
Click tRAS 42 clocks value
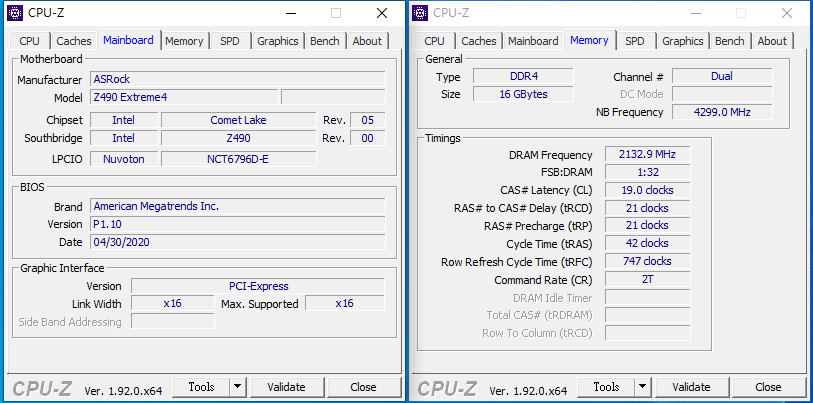tap(648, 243)
